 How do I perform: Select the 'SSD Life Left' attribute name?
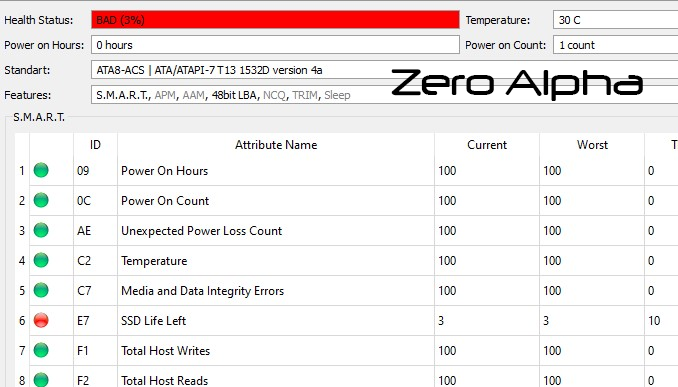pyautogui.click(x=154, y=321)
